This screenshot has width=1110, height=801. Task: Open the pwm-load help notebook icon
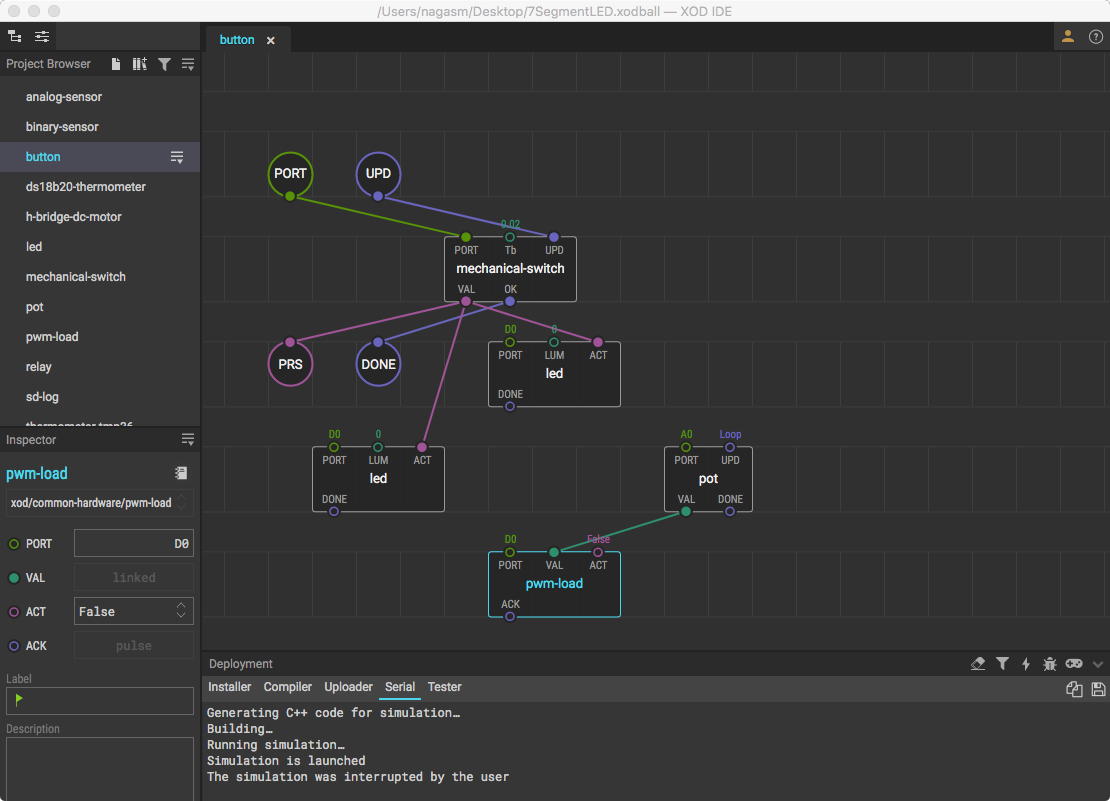(x=181, y=473)
